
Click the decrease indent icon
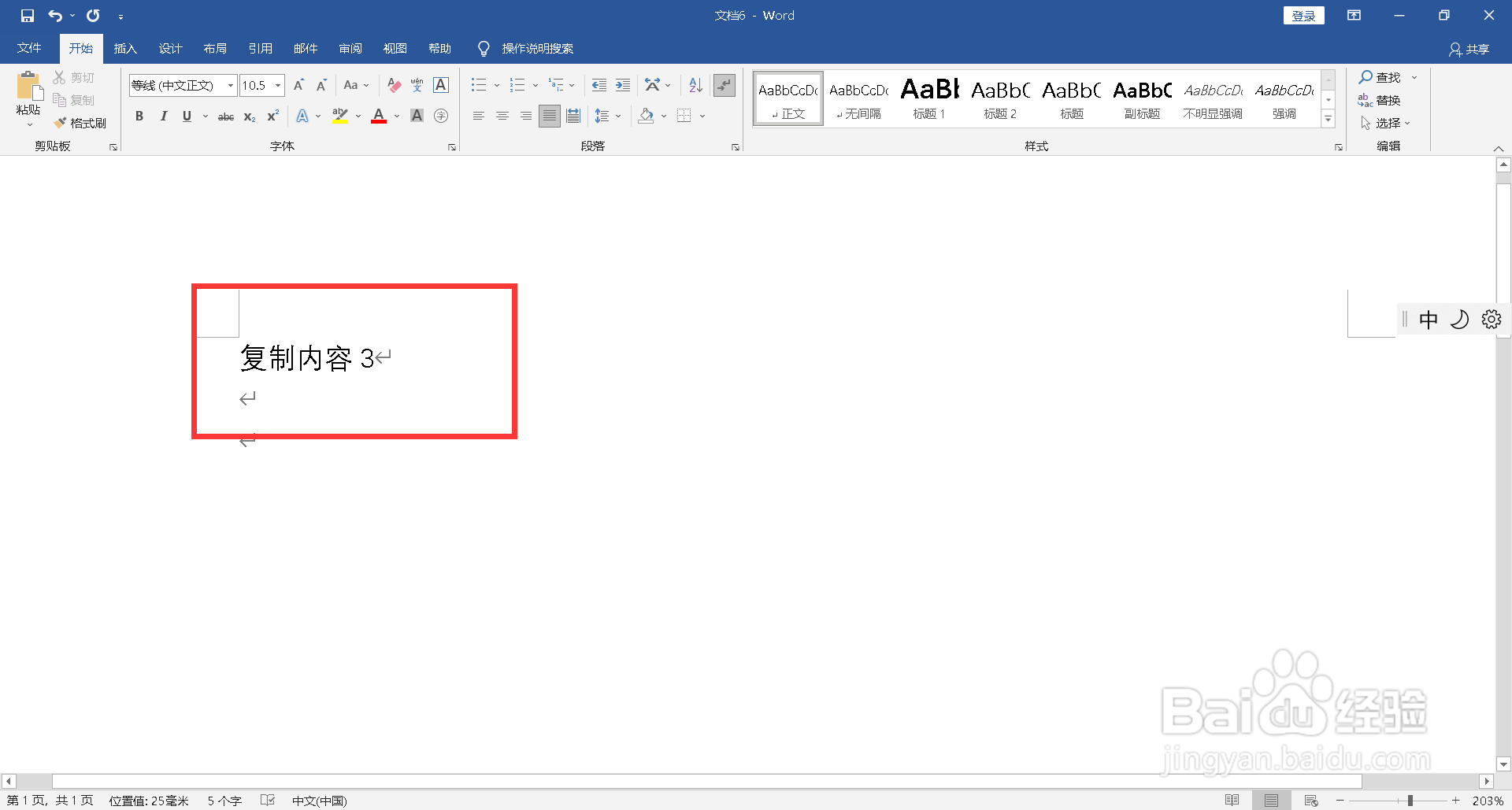599,85
